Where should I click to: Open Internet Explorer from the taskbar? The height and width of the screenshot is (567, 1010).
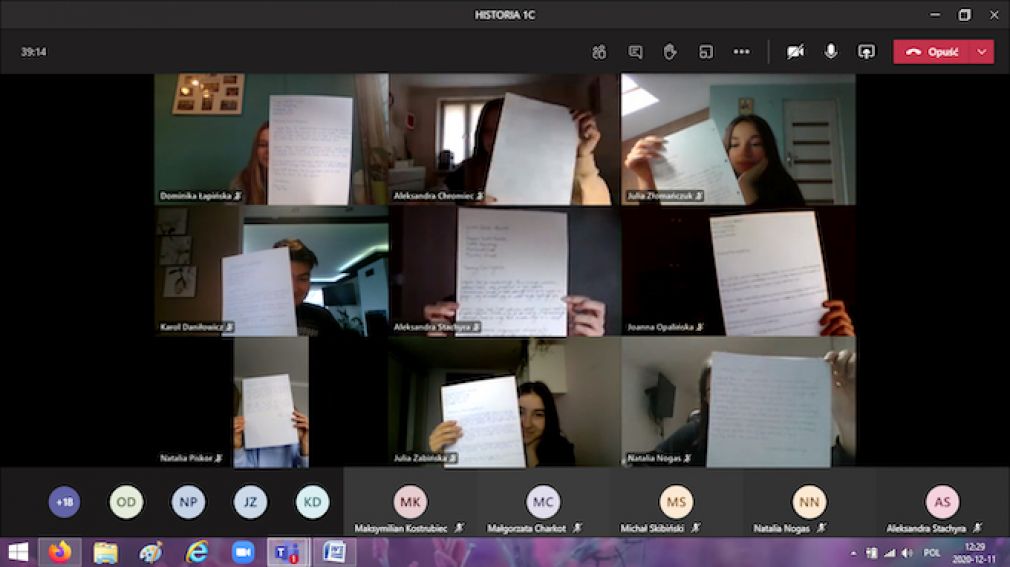click(196, 552)
